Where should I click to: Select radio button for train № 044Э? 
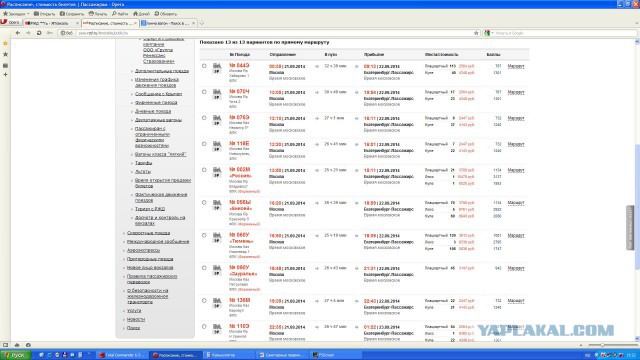(204, 66)
